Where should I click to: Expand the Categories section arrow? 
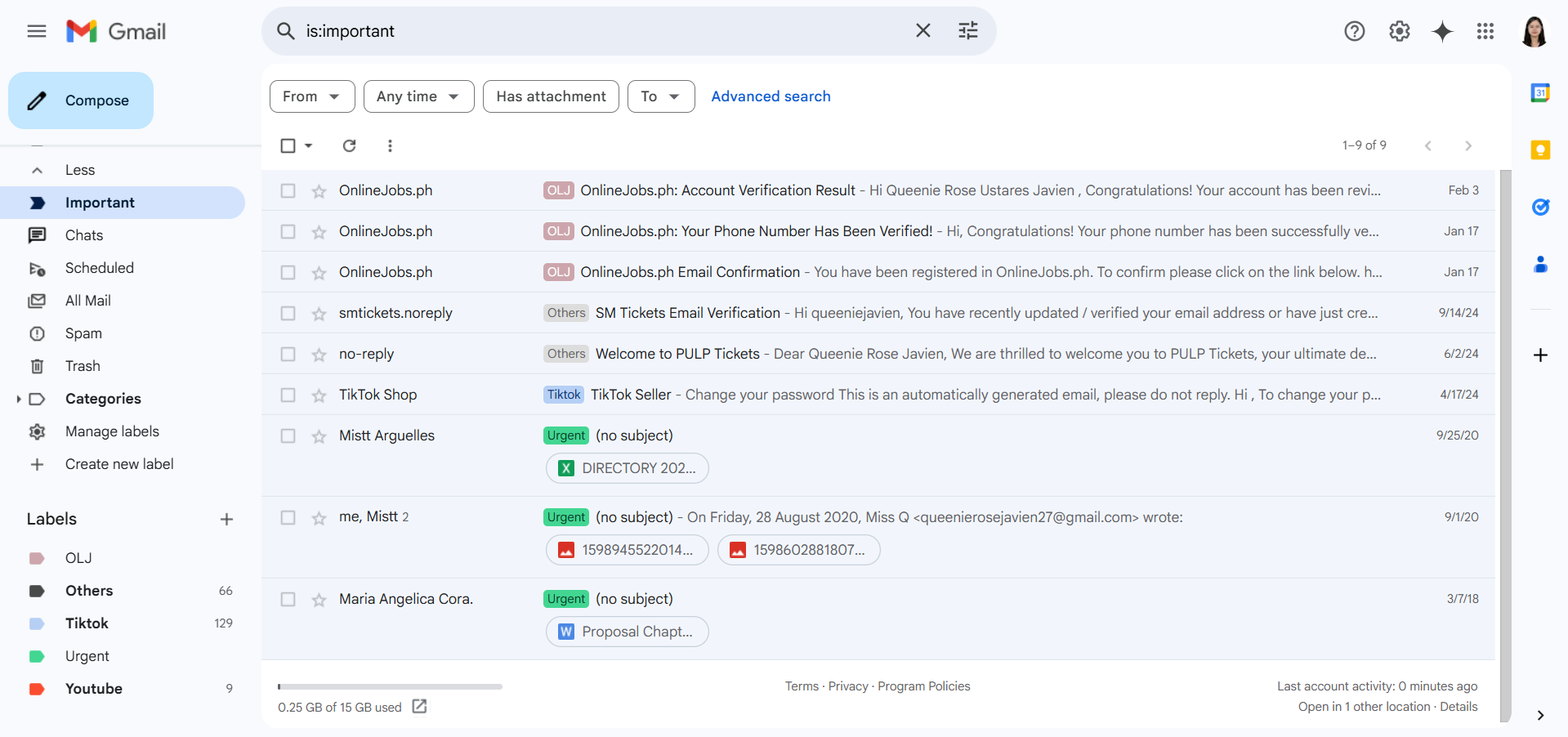click(x=19, y=399)
